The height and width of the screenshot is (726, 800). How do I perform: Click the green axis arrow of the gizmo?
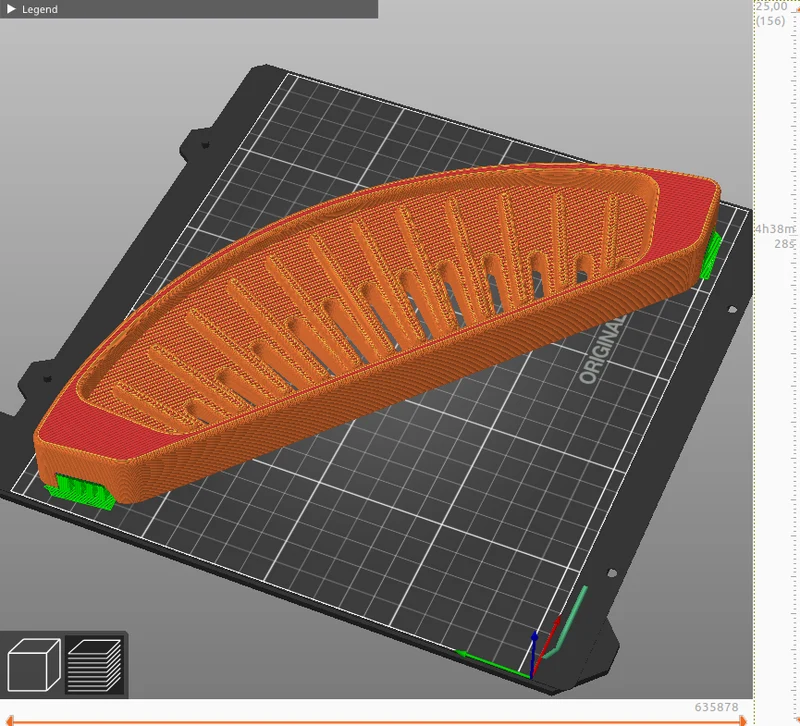493,664
